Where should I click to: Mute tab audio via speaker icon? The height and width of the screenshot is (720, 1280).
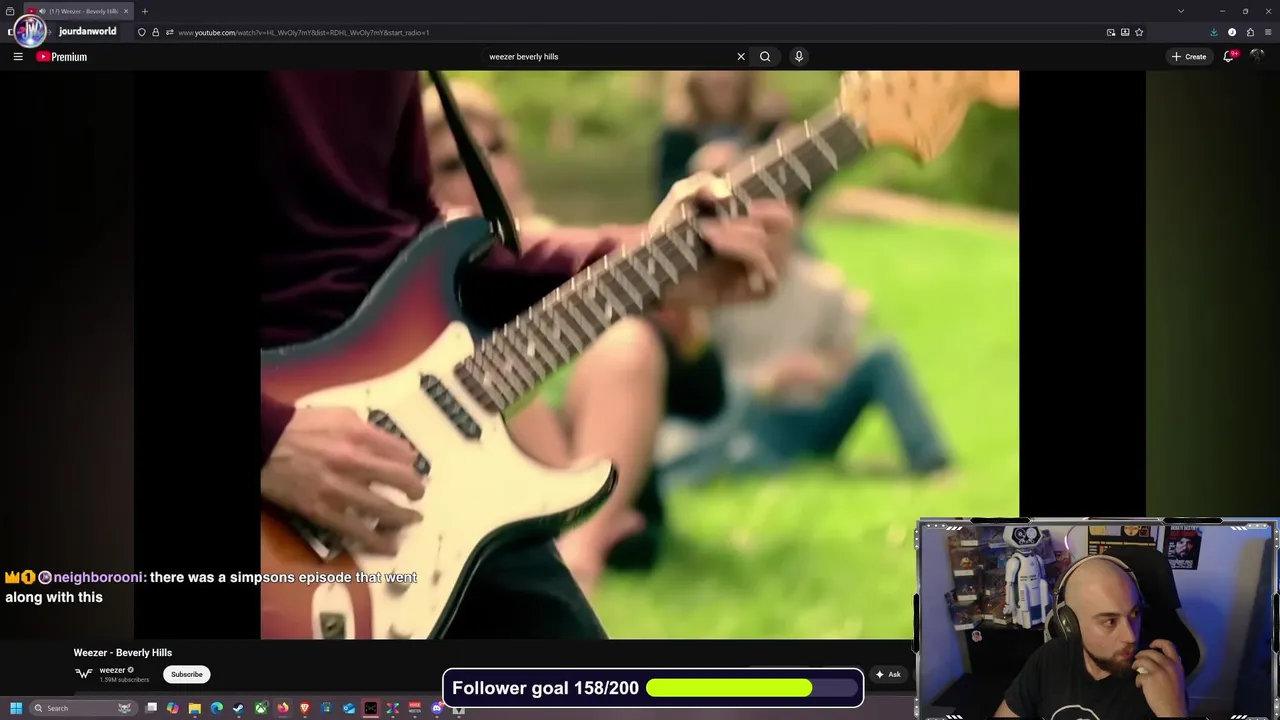point(42,11)
